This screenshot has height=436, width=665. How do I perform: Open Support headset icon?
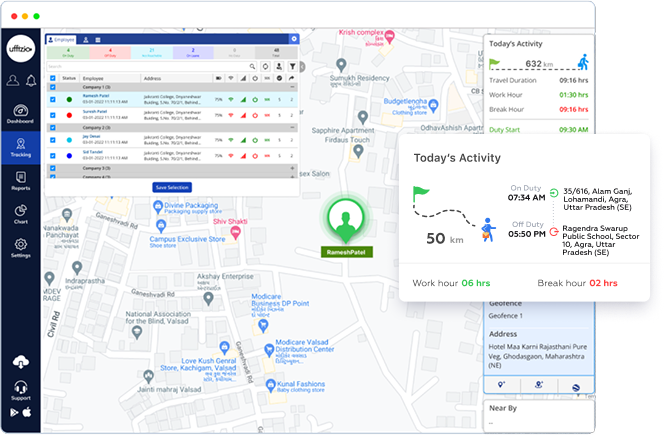(21, 389)
